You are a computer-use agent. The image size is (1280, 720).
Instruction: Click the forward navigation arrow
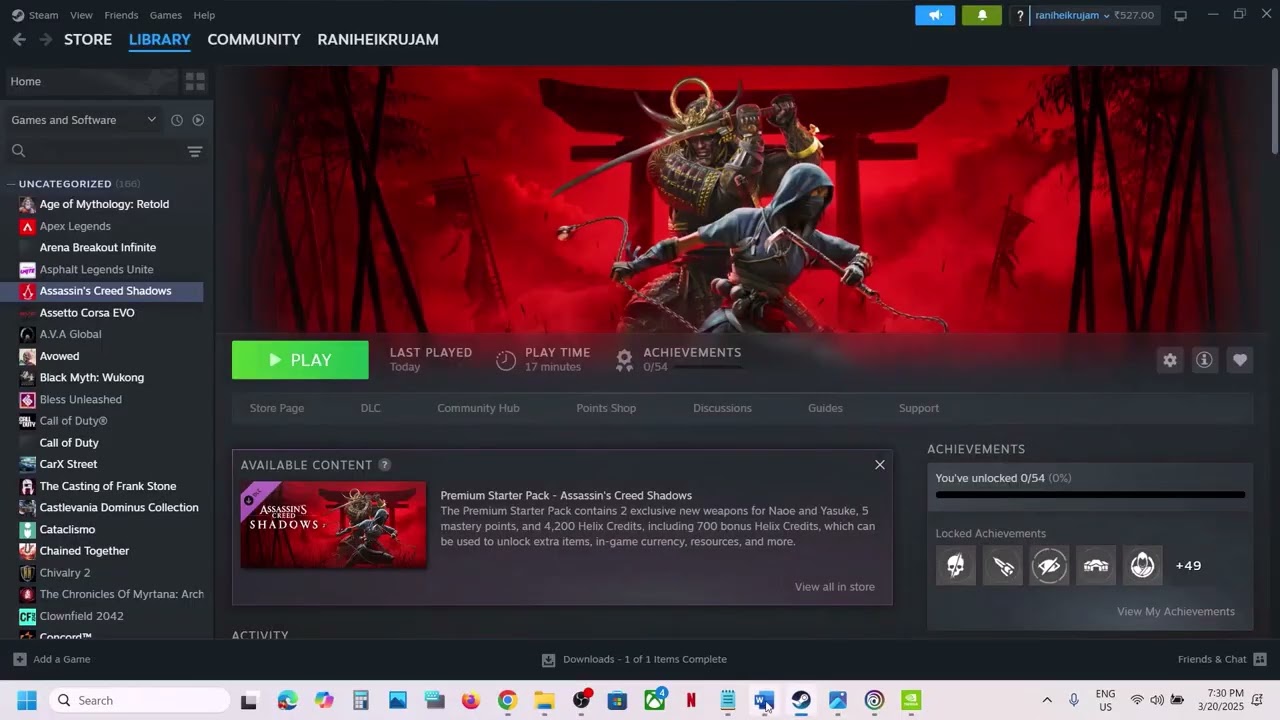(45, 39)
